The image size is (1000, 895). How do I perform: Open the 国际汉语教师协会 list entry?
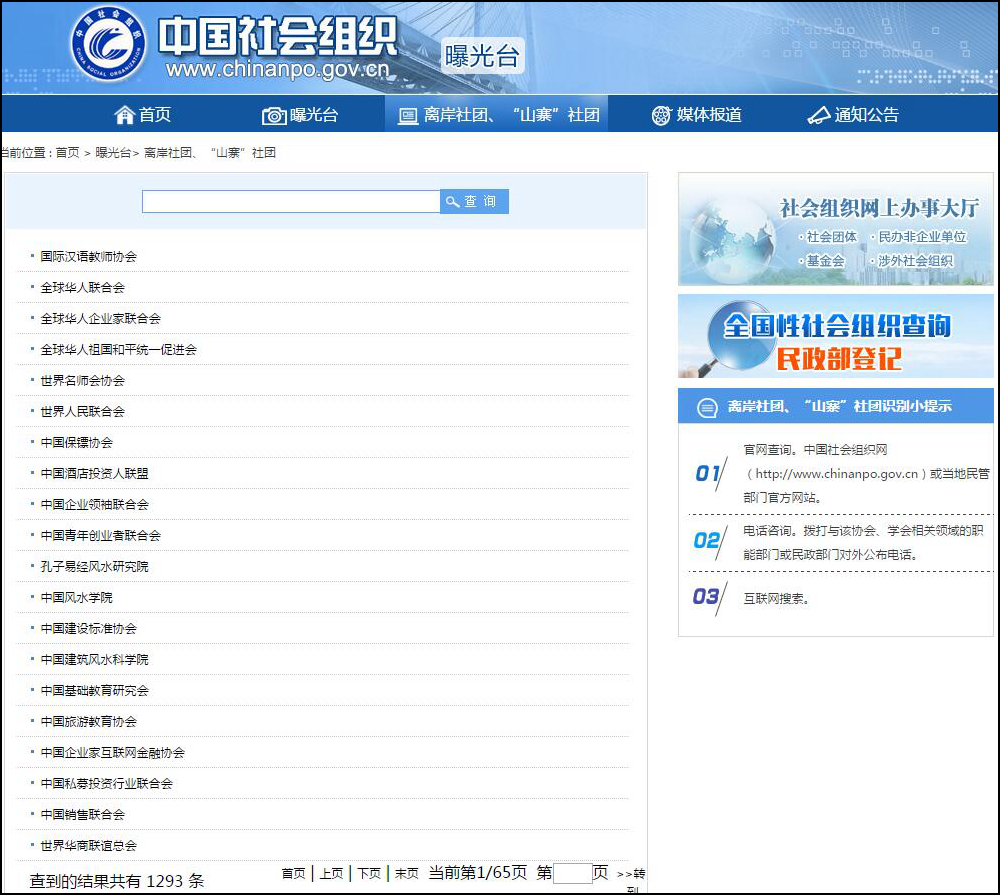89,257
